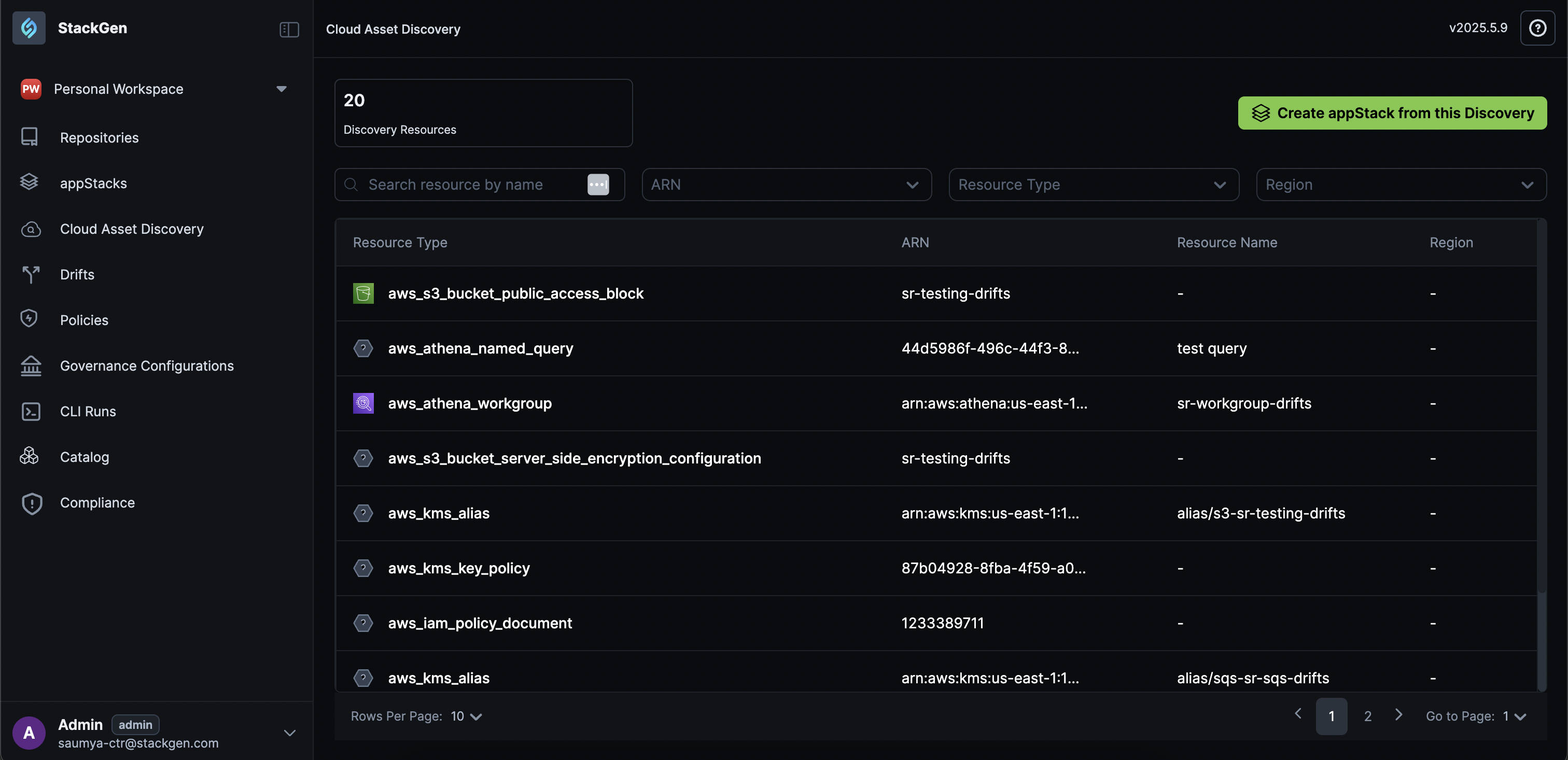This screenshot has width=1568, height=760.
Task: Click the '1233389711' ARN cell
Action: [x=942, y=623]
